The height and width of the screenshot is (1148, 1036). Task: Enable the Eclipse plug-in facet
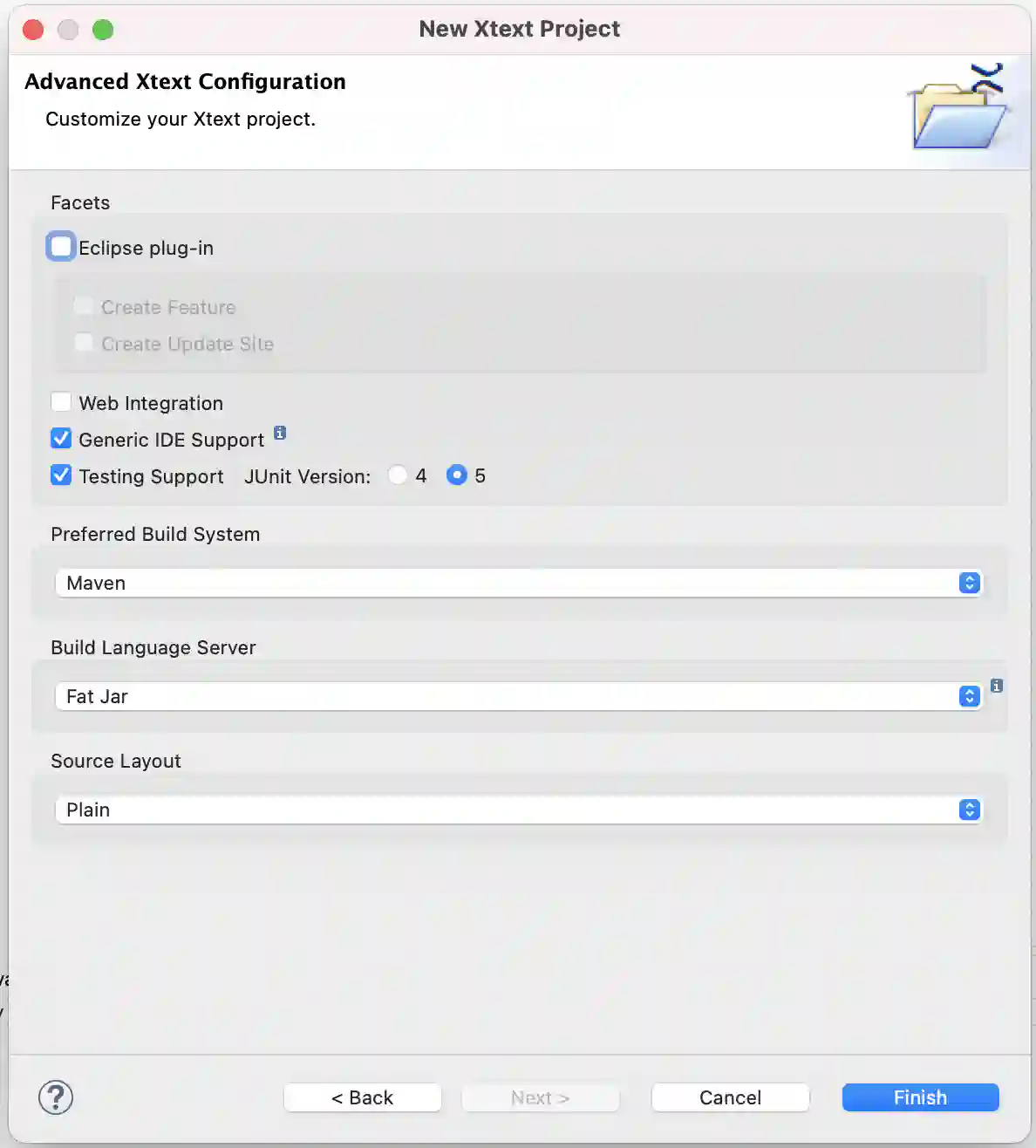[60, 246]
